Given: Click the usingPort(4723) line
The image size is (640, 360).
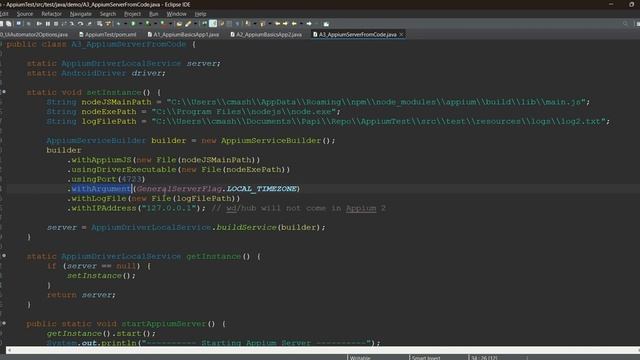Looking at the screenshot, I should point(106,179).
